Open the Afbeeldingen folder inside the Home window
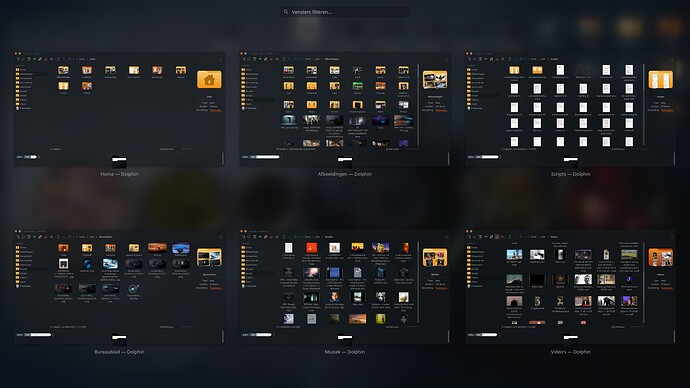Image resolution: width=690 pixels, height=388 pixels. [63, 70]
